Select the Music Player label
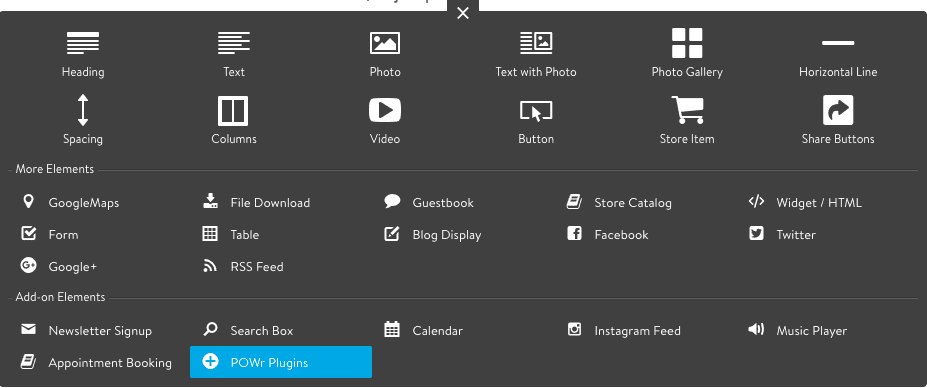 pyautogui.click(x=812, y=331)
